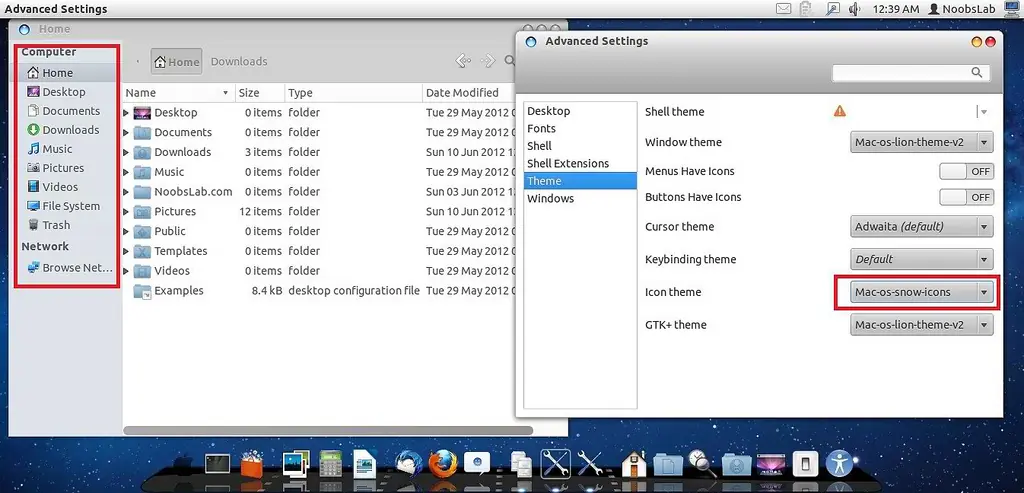Select the Shell category
The width and height of the screenshot is (1024, 493).
tap(580, 146)
